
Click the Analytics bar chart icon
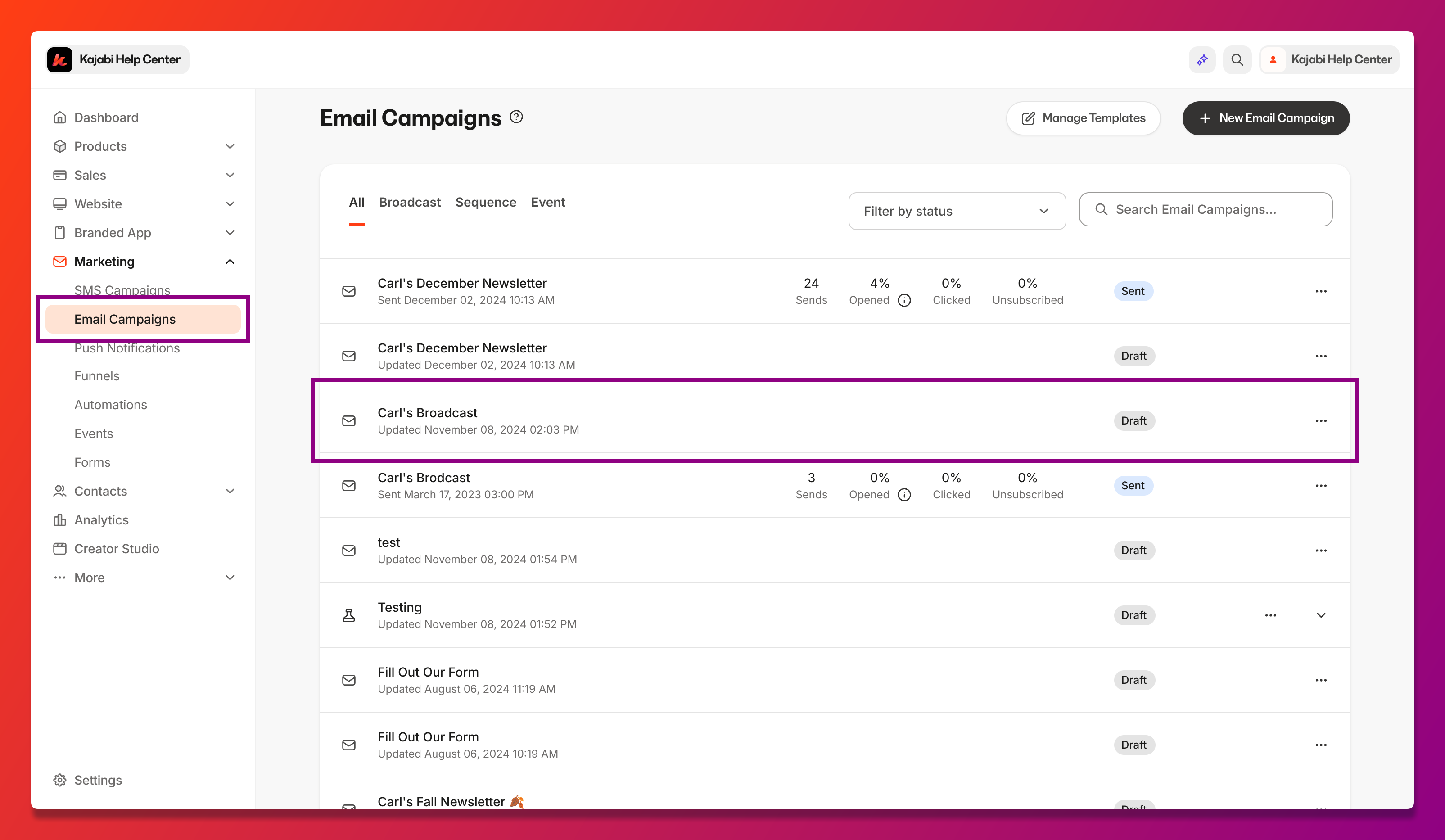click(59, 520)
